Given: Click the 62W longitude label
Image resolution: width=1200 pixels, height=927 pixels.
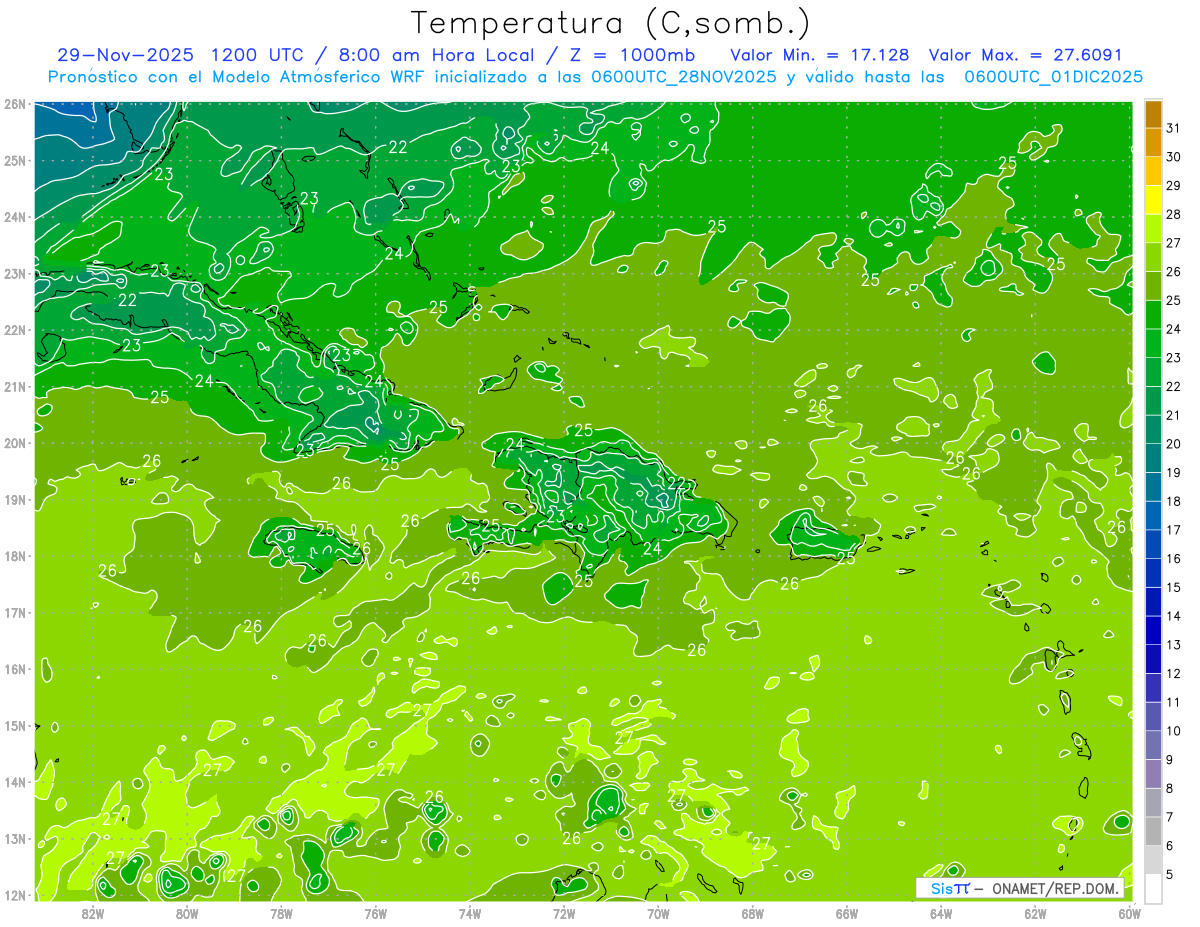Looking at the screenshot, I should tap(1035, 914).
